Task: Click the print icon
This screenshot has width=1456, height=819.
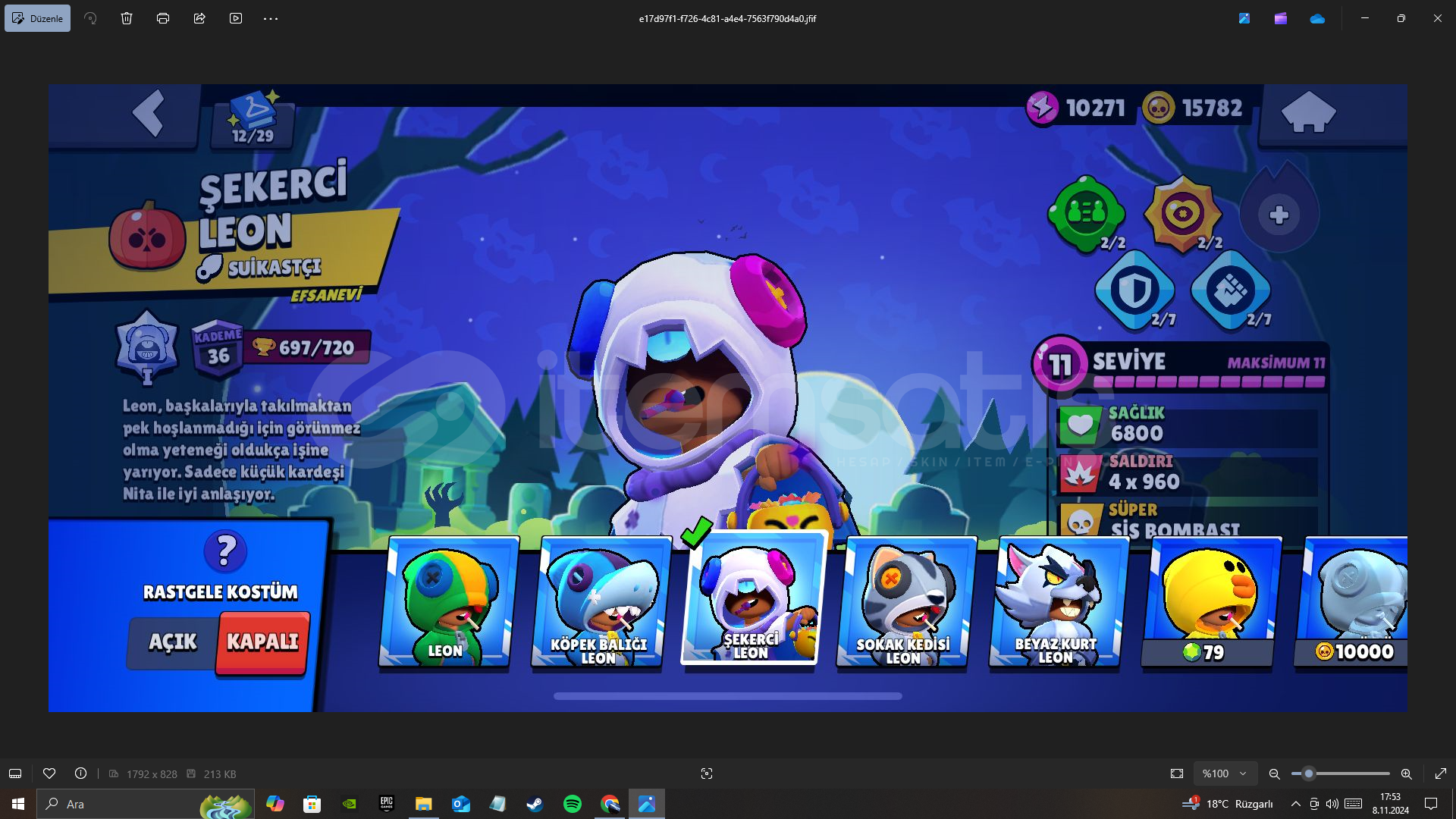Action: coord(163,18)
